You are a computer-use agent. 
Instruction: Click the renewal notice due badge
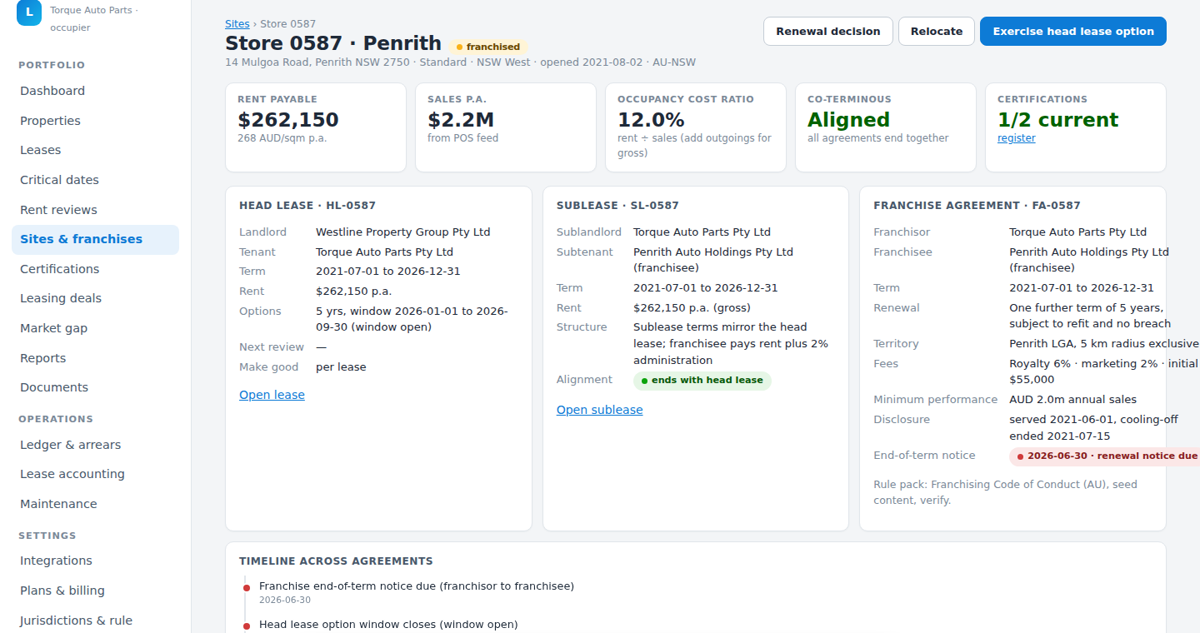pyautogui.click(x=1106, y=456)
